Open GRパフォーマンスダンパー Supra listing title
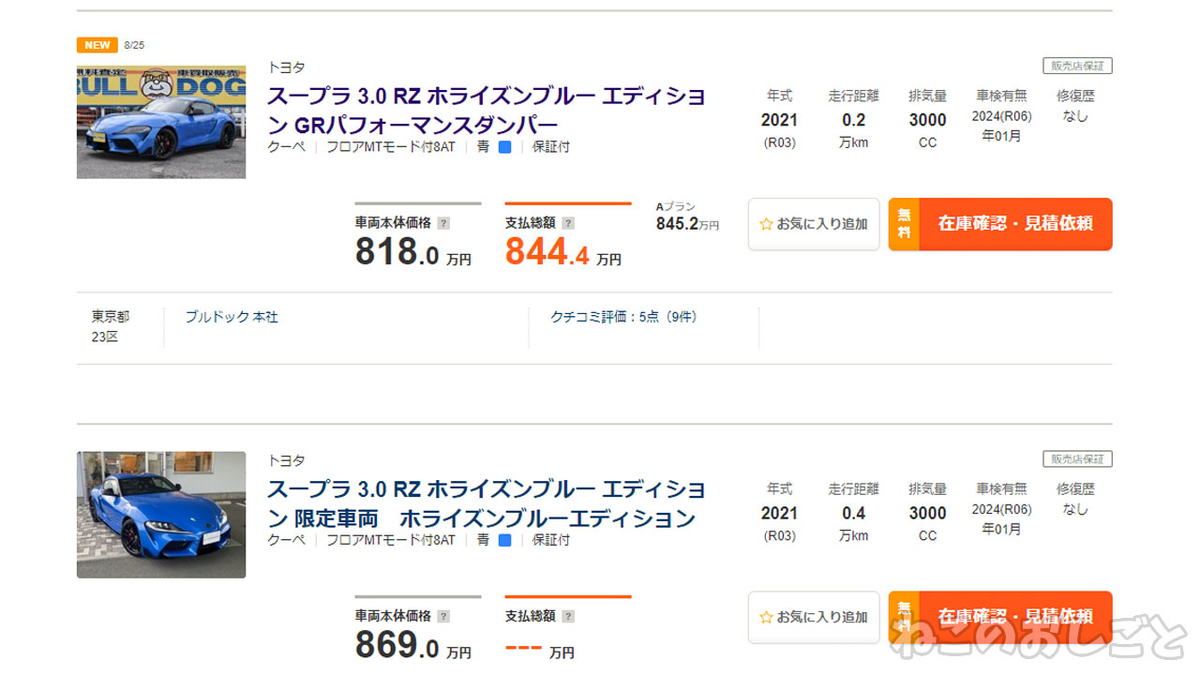This screenshot has width=1200, height=675. (486, 111)
